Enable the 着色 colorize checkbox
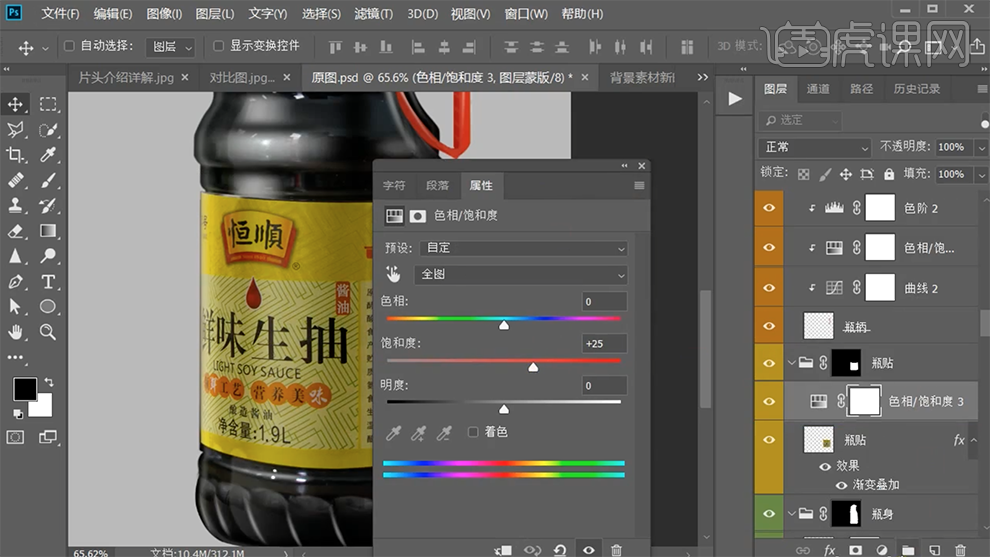 (x=474, y=432)
